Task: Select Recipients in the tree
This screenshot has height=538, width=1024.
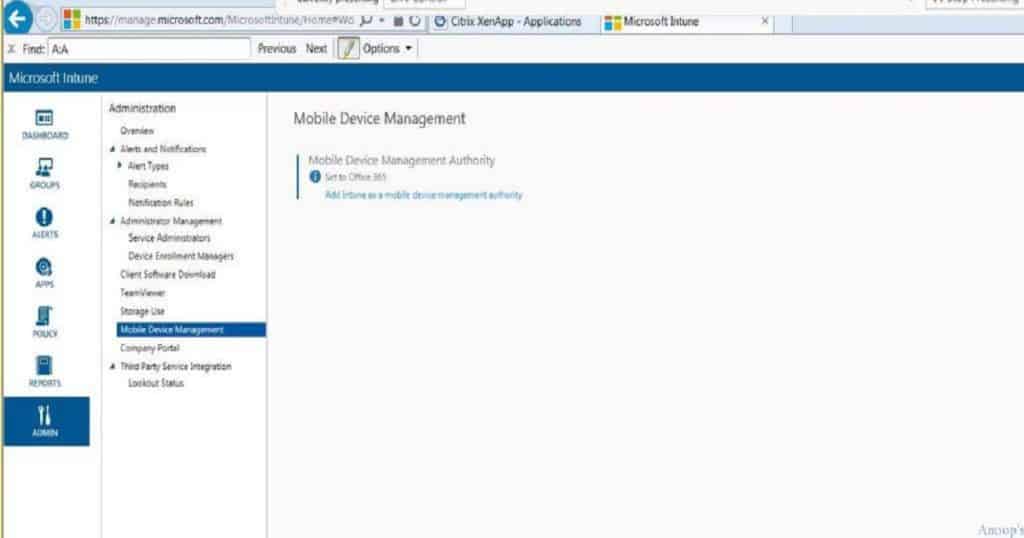Action: pyautogui.click(x=148, y=184)
